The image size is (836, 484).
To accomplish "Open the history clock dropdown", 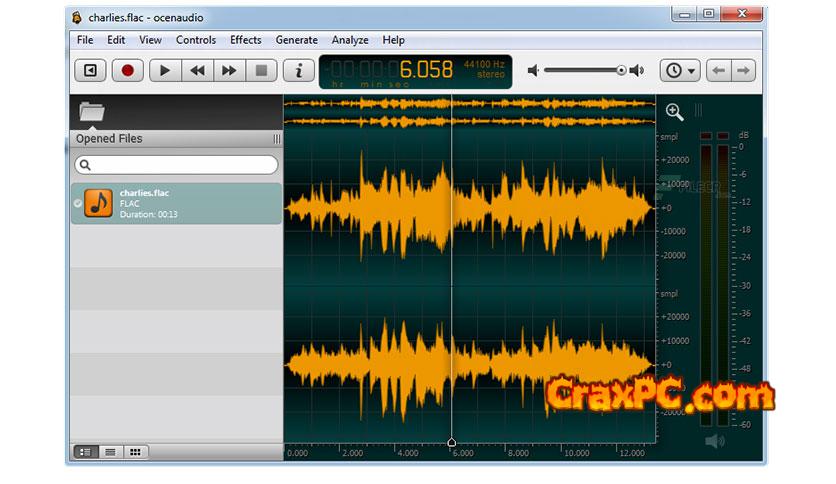I will click(680, 71).
